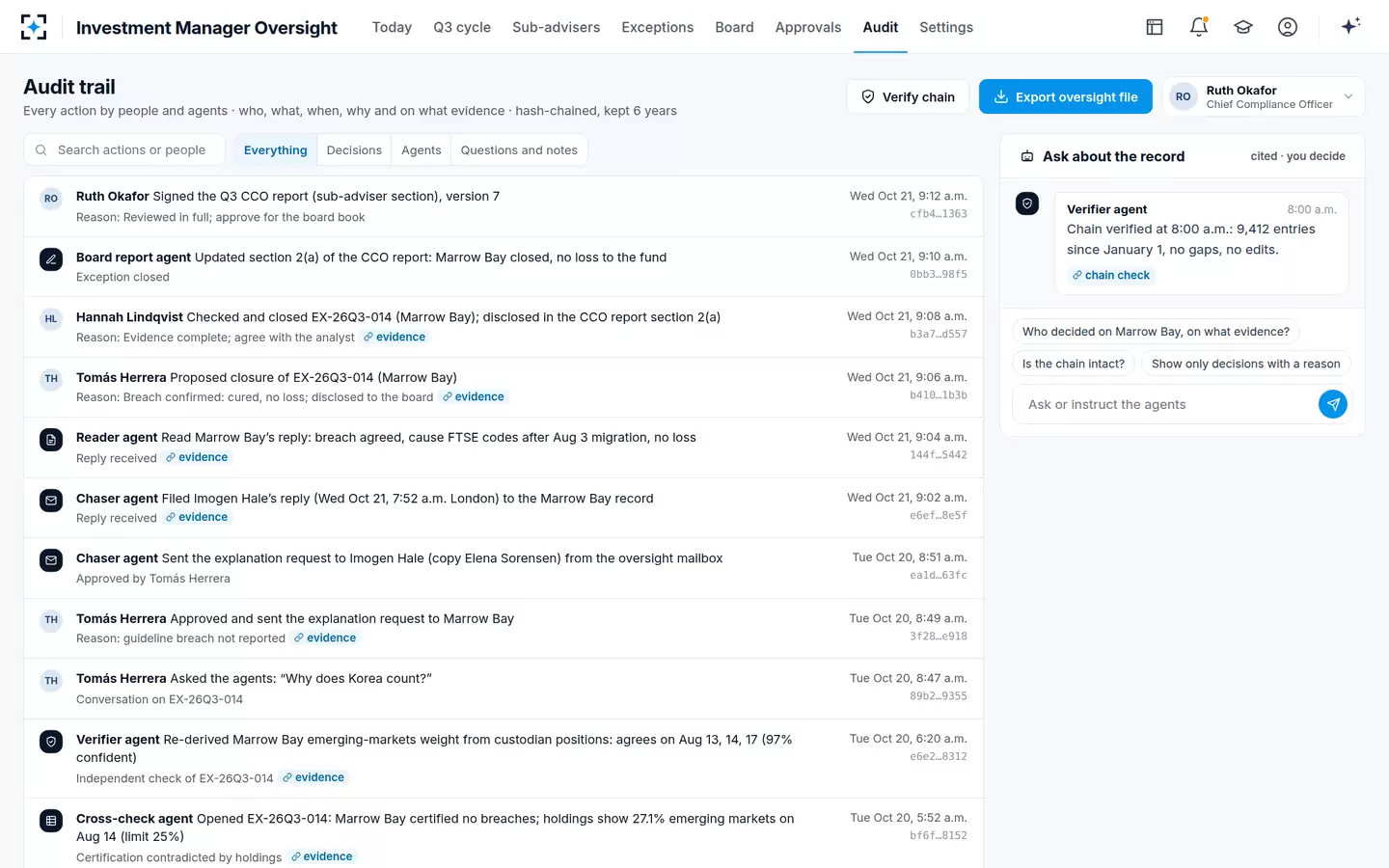
Task: Click the Board report agent pencil icon
Action: pos(51,258)
